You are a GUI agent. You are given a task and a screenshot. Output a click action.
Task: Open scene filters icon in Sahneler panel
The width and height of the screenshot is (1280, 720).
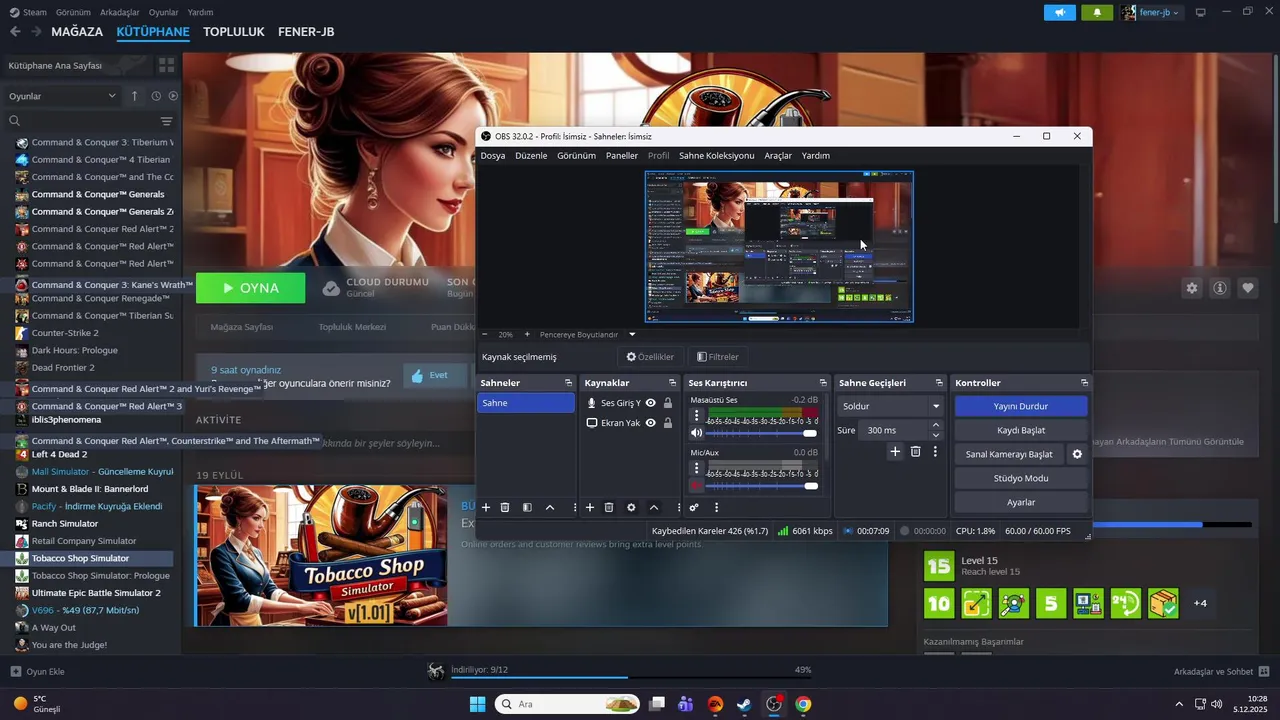click(x=527, y=508)
